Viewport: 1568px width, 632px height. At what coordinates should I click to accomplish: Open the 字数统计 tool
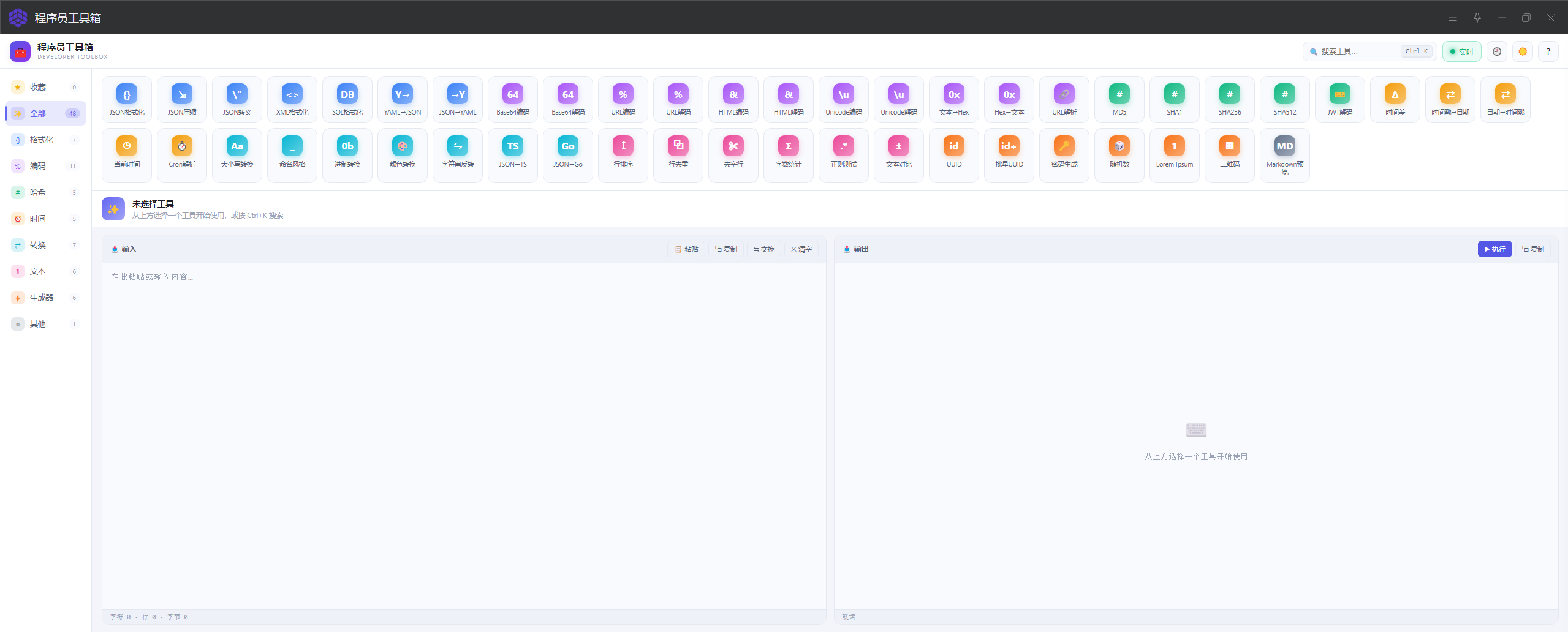(789, 155)
